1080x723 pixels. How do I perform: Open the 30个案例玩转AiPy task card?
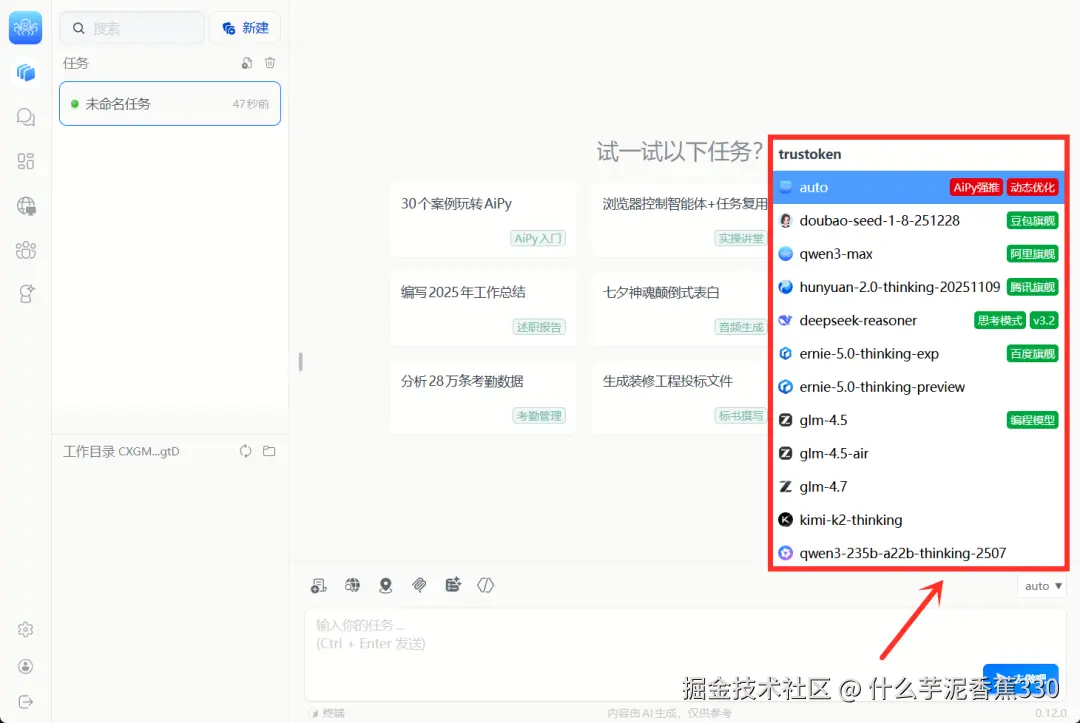pos(483,220)
